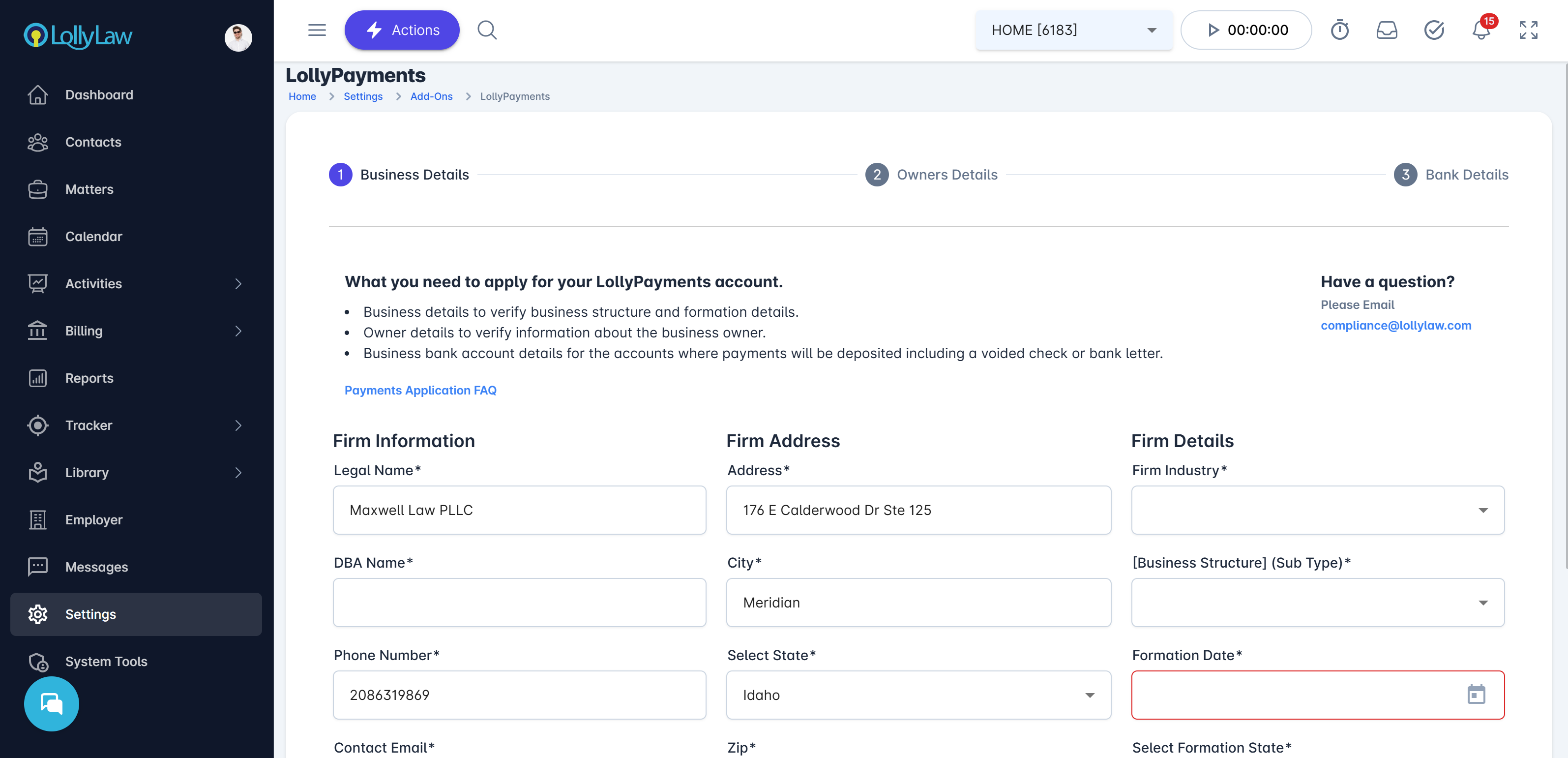Toggle fullscreen expand icon

(x=1528, y=30)
